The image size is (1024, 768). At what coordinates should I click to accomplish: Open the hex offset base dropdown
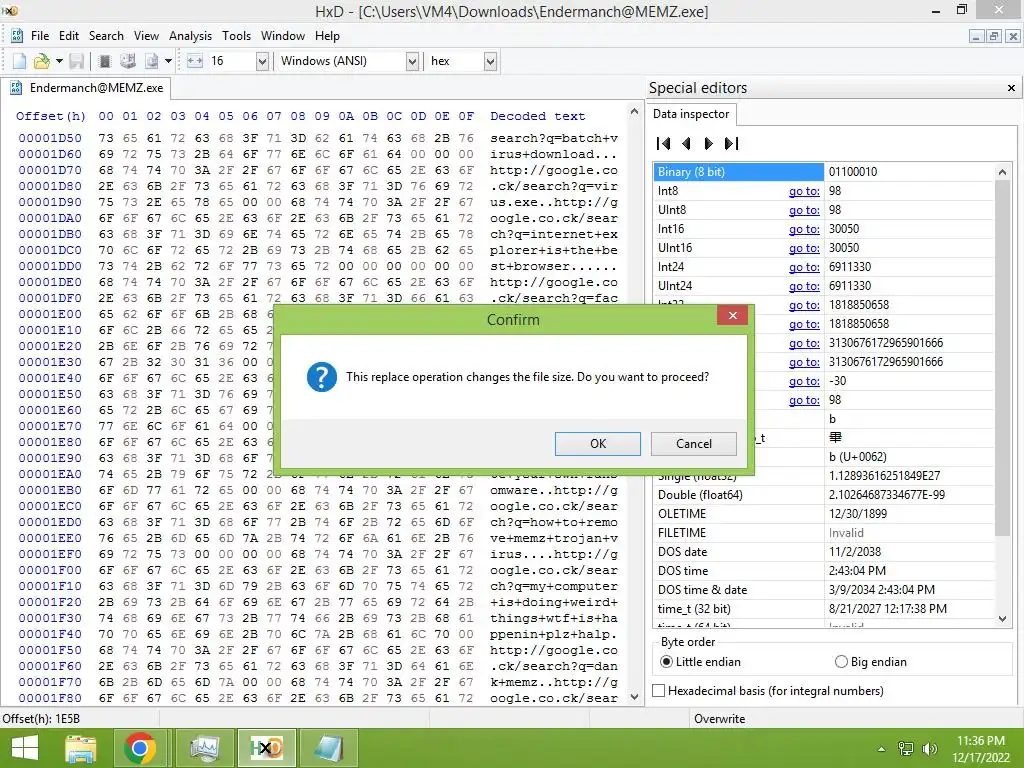(490, 61)
